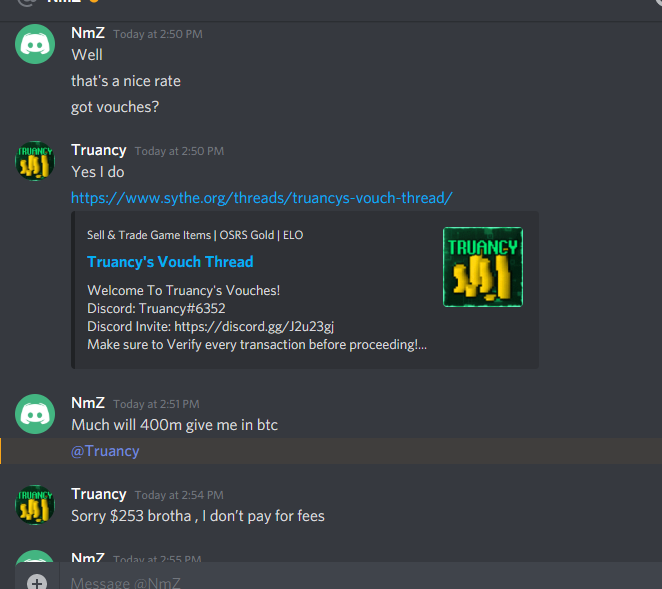Click NmZ's avatar beside the 400m btc message
Screen dimensions: 662x589
coord(35,414)
